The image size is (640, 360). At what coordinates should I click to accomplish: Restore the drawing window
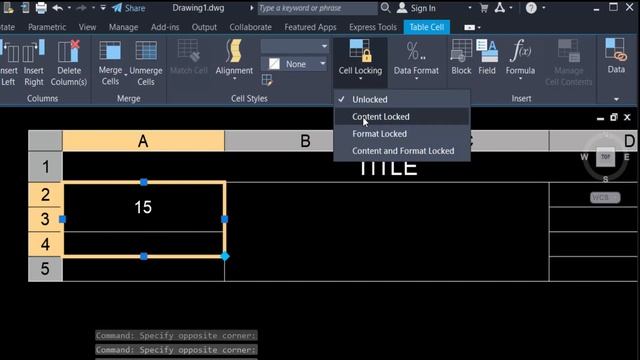pyautogui.click(x=613, y=118)
